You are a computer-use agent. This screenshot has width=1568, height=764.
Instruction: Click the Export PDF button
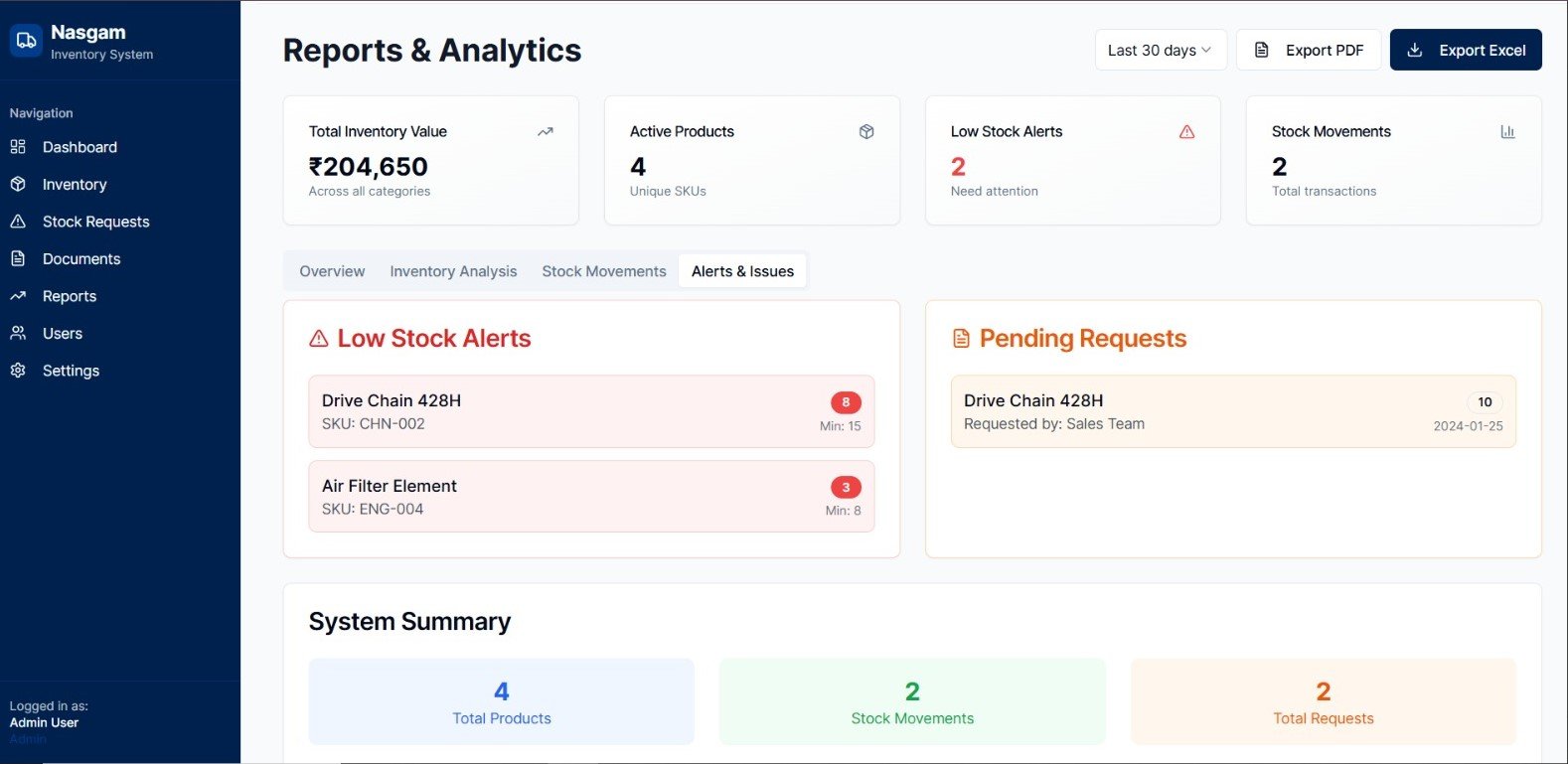(1309, 50)
